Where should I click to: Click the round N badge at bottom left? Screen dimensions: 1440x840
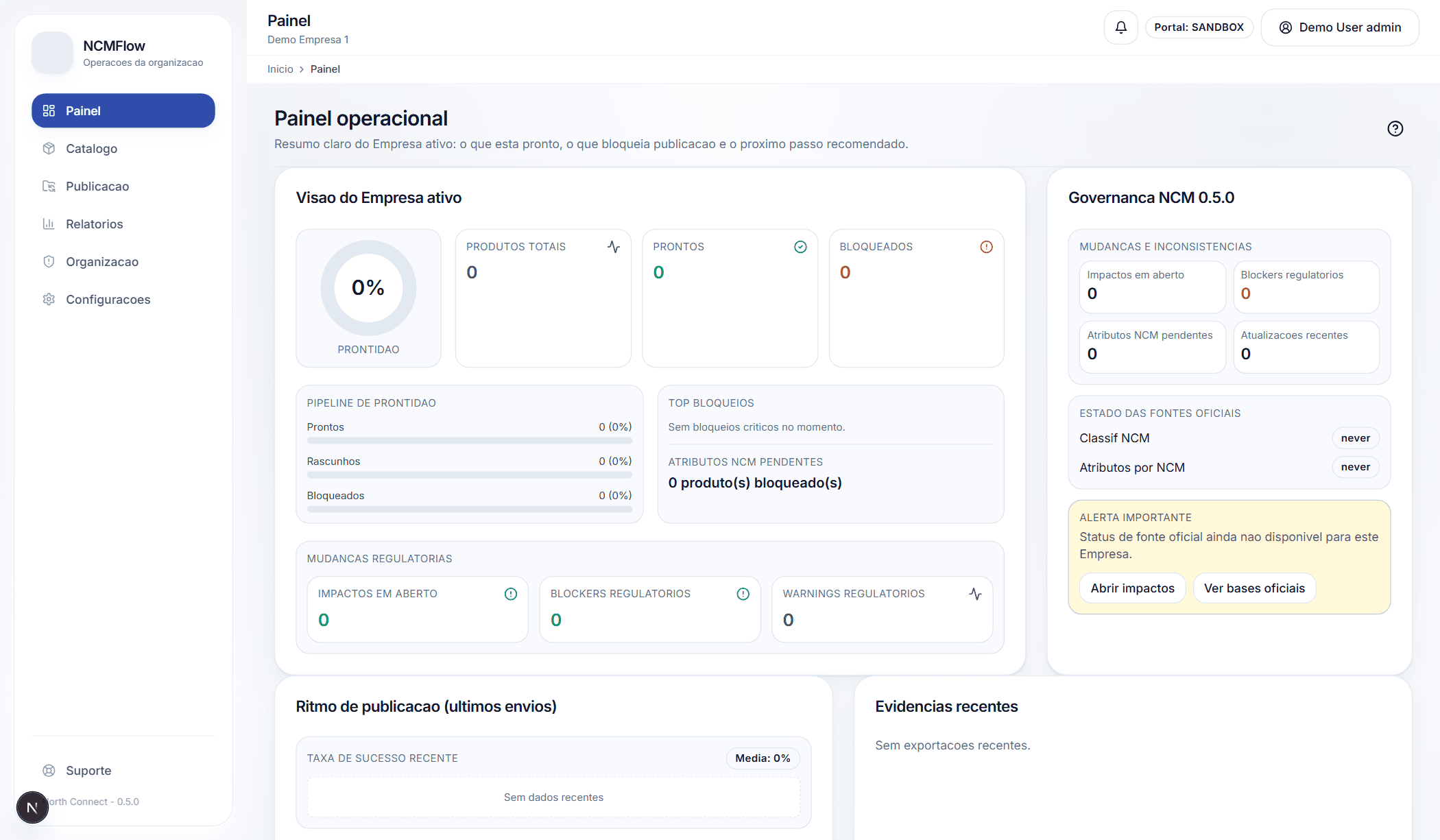[x=32, y=807]
